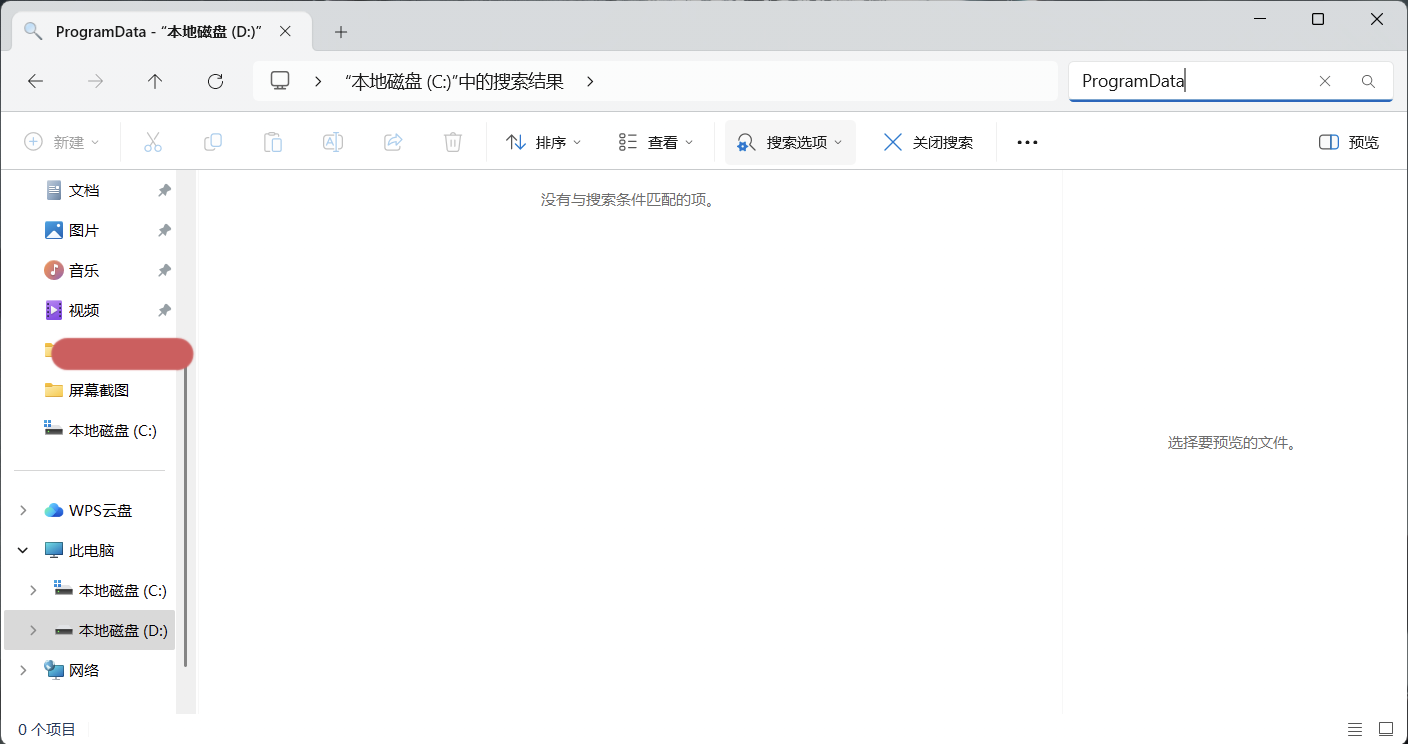Click the forward navigation arrow
Image resolution: width=1408 pixels, height=744 pixels.
click(x=96, y=81)
